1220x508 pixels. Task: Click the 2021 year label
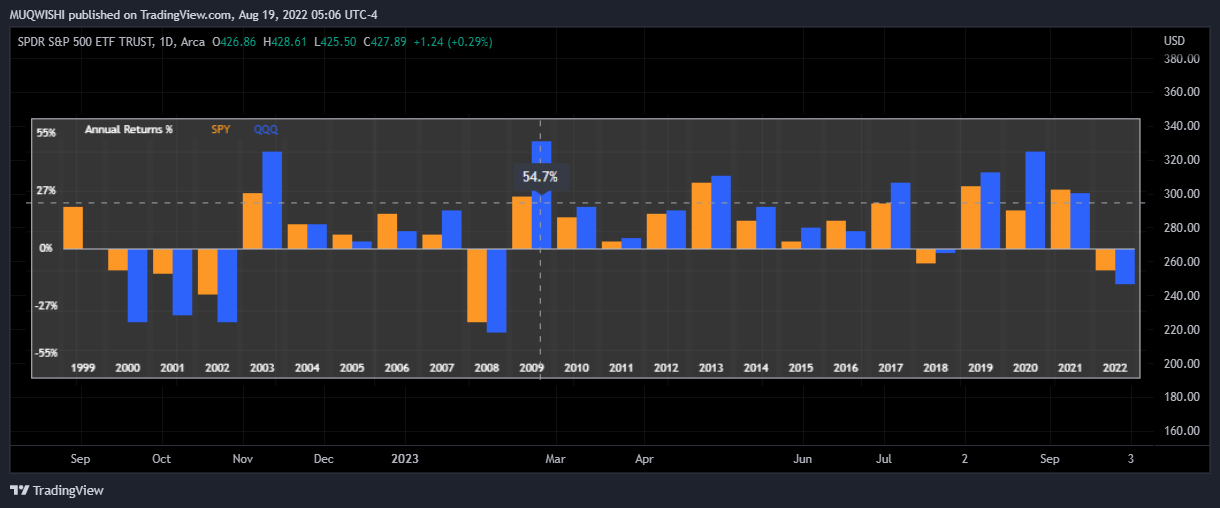[1071, 368]
